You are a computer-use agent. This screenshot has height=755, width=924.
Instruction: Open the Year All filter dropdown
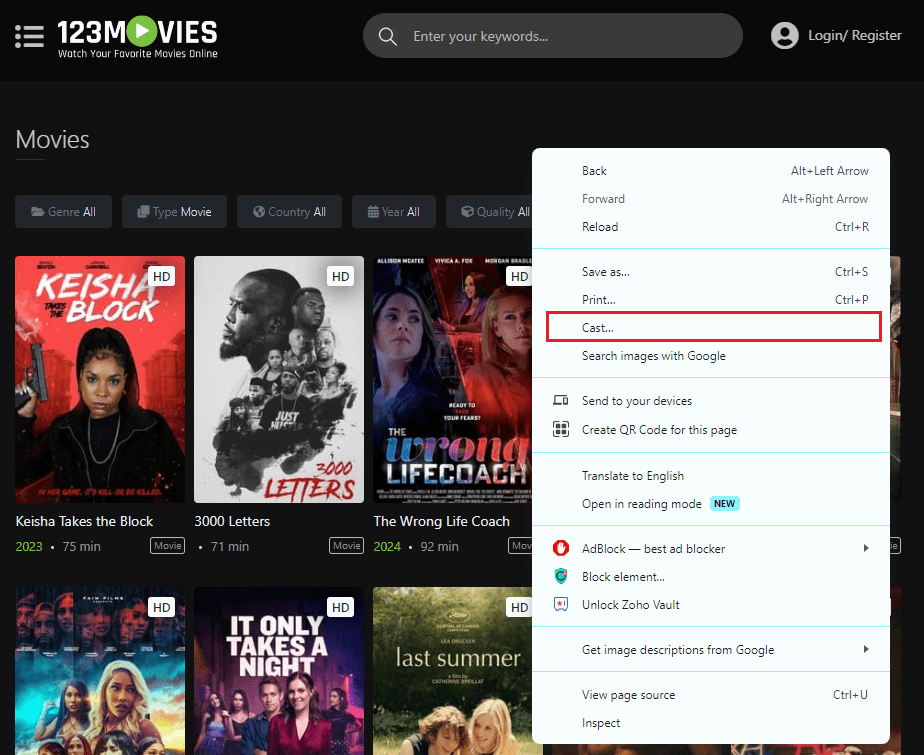394,212
